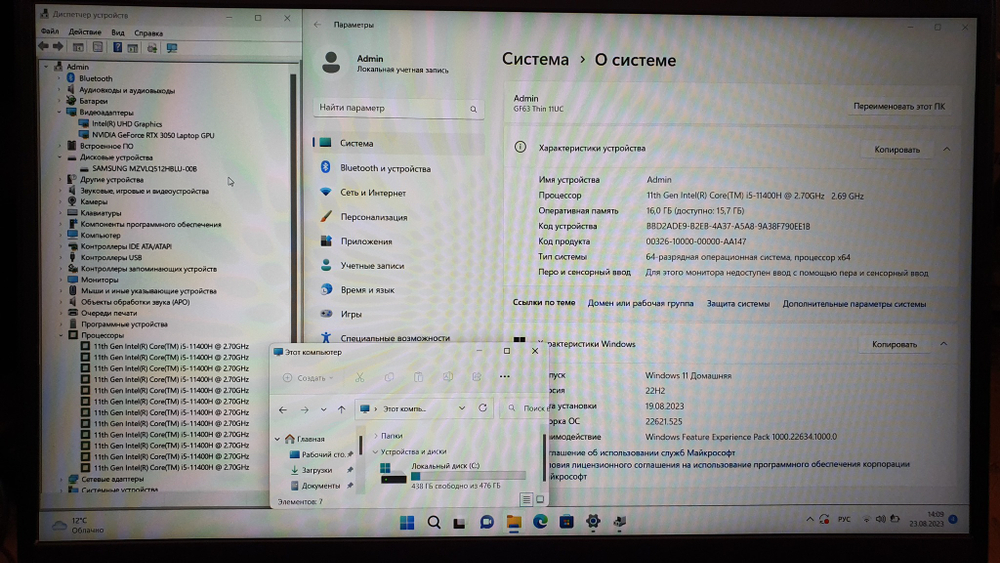This screenshot has width=1000, height=563.
Task: Open Действие menu in Device Manager
Action: pyautogui.click(x=84, y=32)
